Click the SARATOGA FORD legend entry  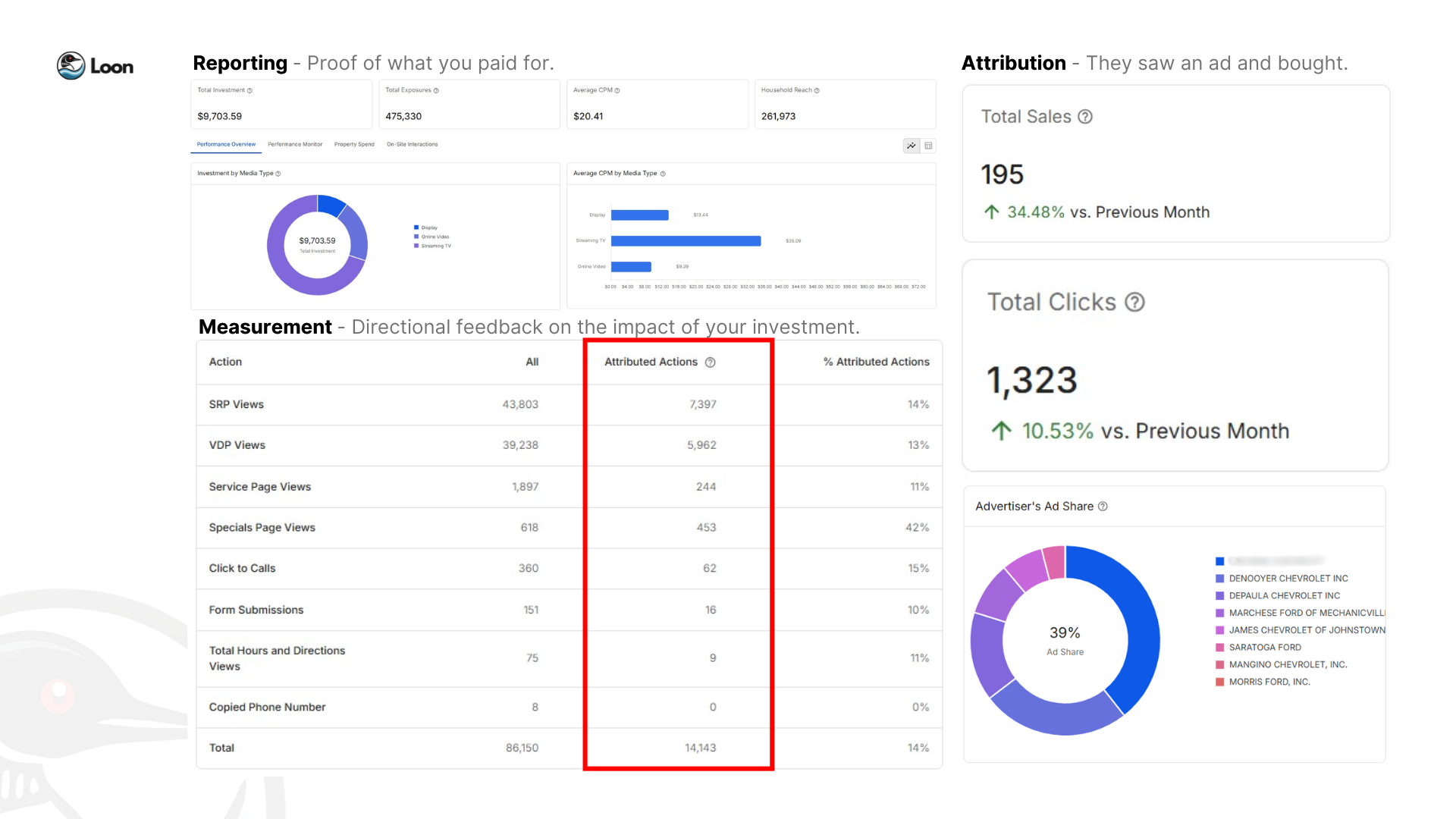1265,648
